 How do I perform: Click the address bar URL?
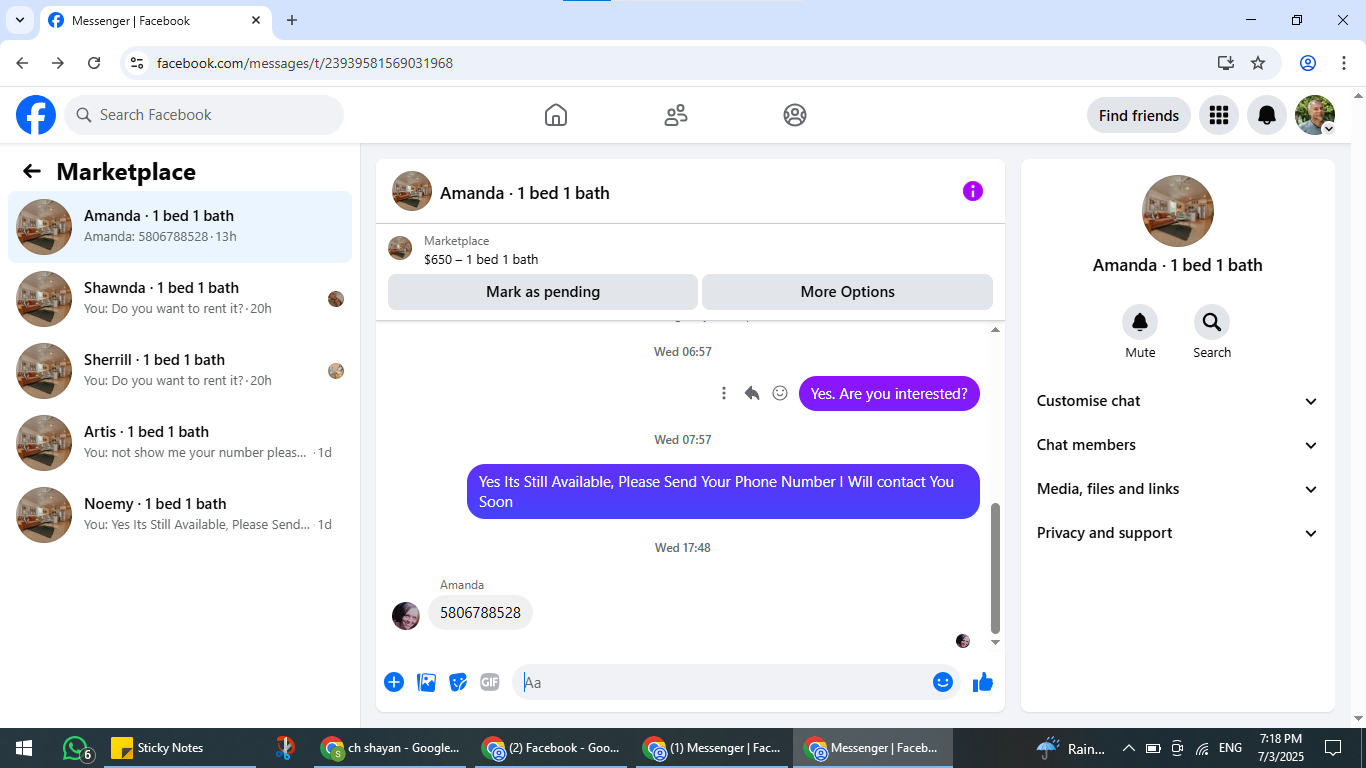(305, 63)
